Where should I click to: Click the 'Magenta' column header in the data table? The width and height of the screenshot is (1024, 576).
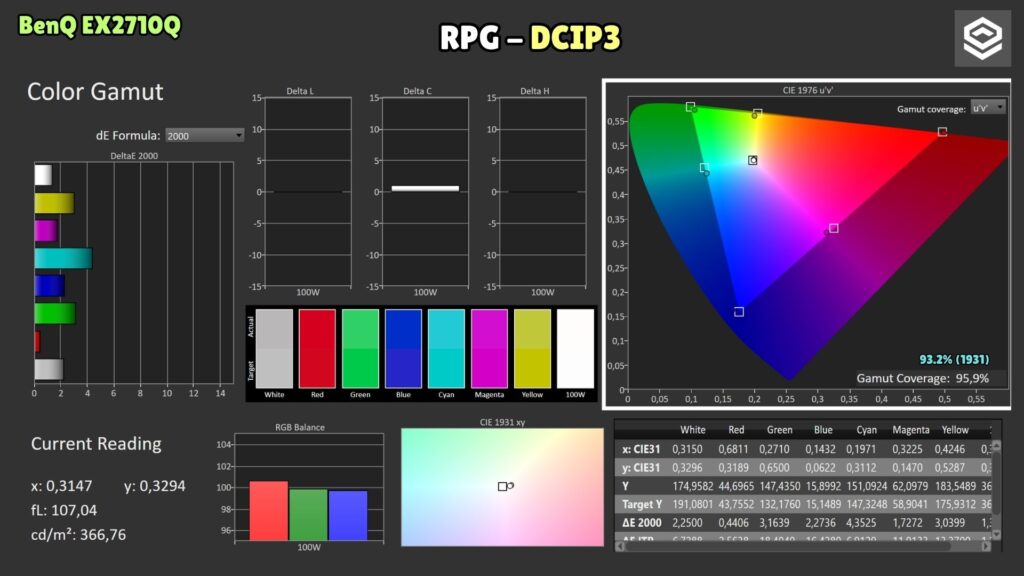point(911,430)
